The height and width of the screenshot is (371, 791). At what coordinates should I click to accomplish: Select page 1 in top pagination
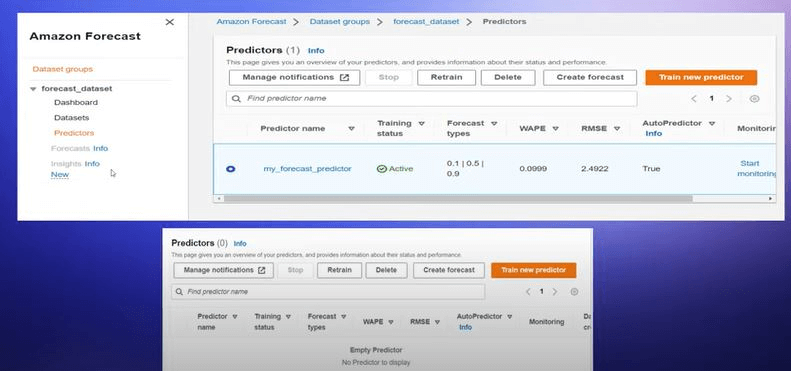712,98
